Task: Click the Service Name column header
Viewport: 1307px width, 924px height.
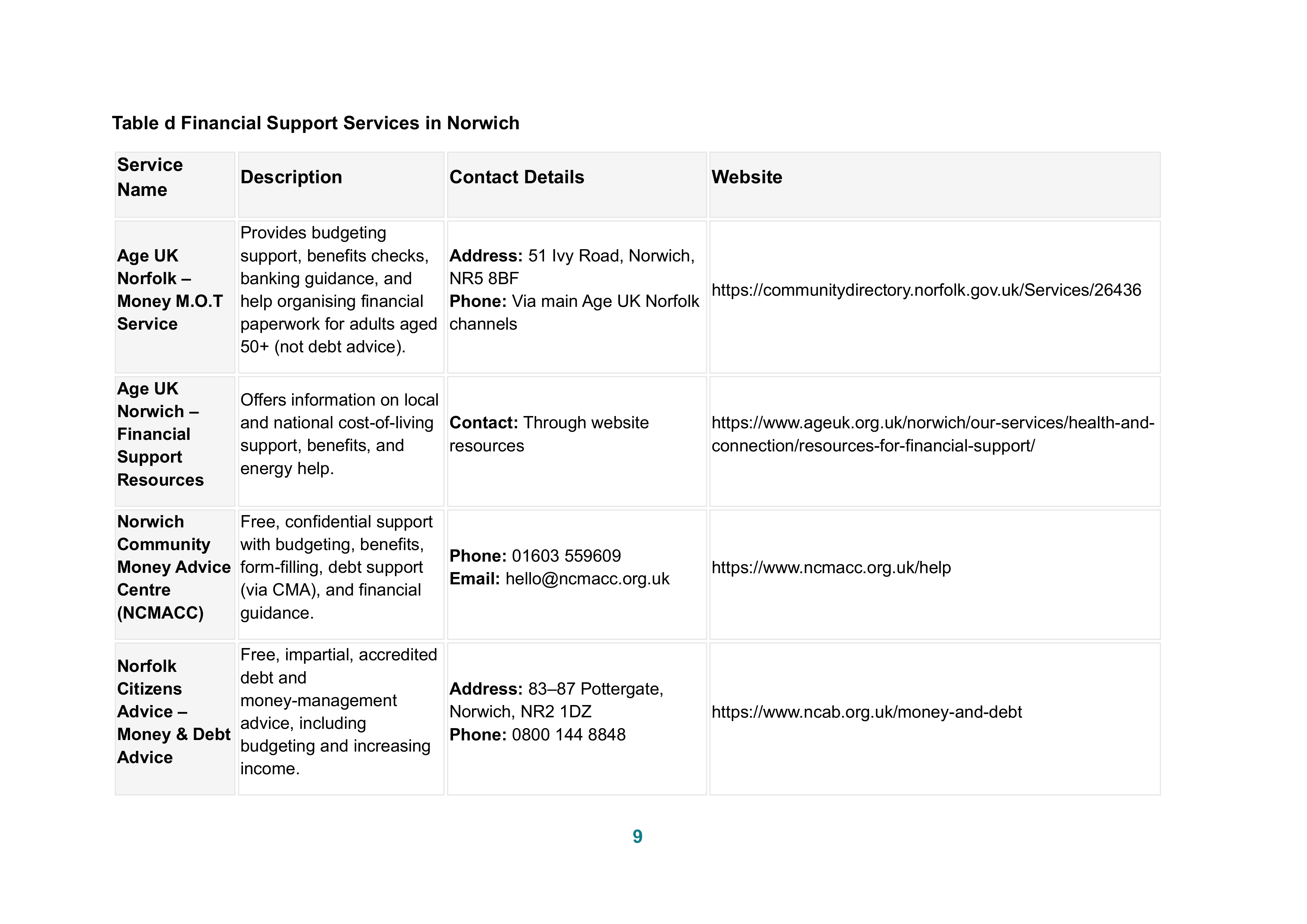Action: point(175,184)
